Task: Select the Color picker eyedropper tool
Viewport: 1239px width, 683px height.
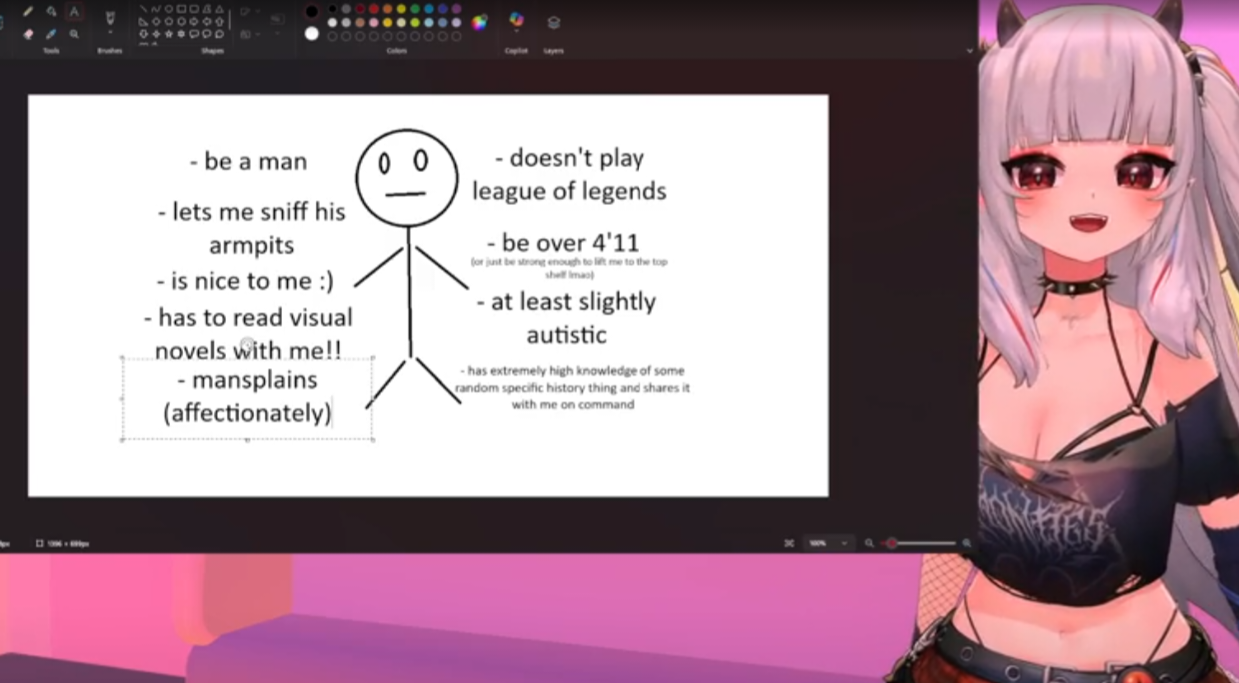Action: point(51,34)
